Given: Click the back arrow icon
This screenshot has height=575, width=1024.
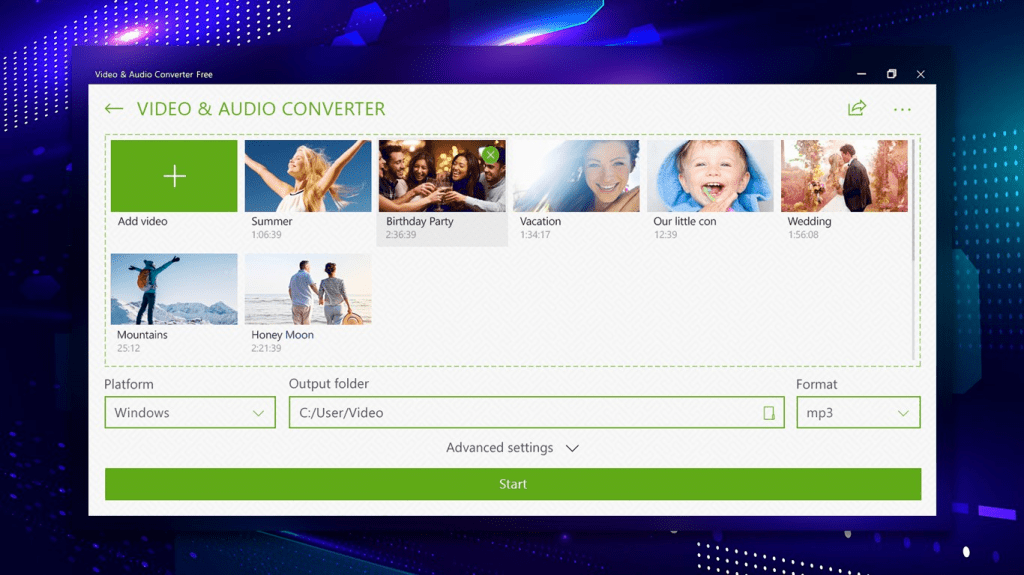Looking at the screenshot, I should click(x=114, y=109).
